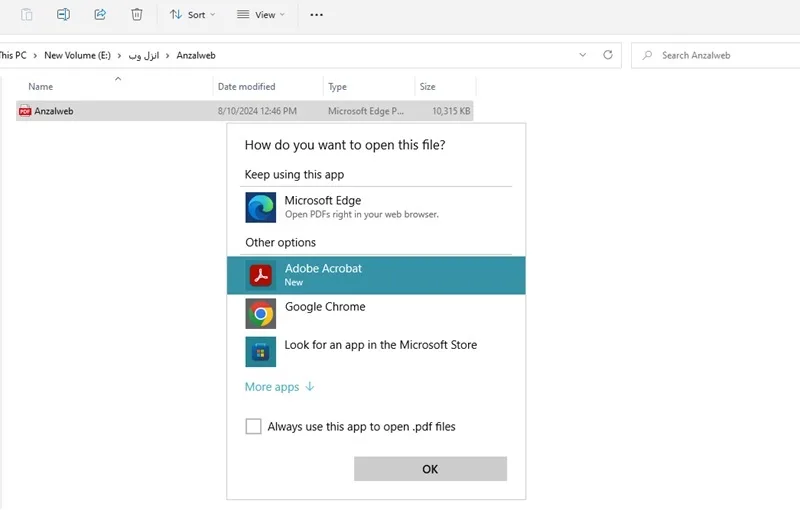Open the three-dot more options menu

click(316, 15)
